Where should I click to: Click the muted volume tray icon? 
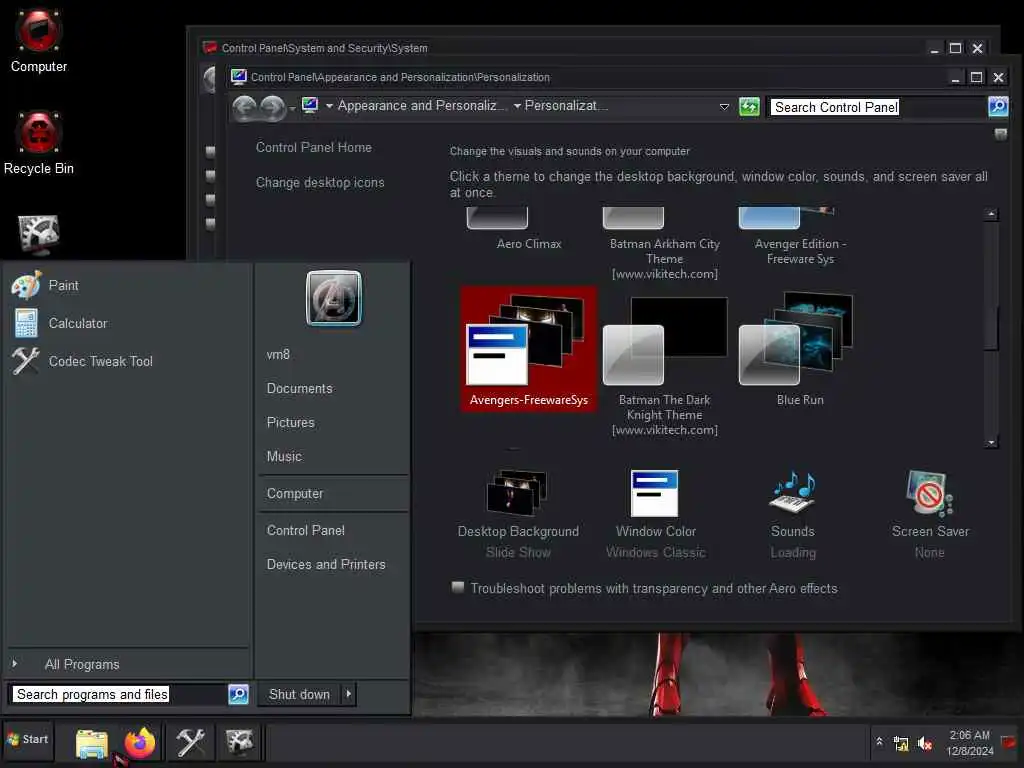(925, 743)
